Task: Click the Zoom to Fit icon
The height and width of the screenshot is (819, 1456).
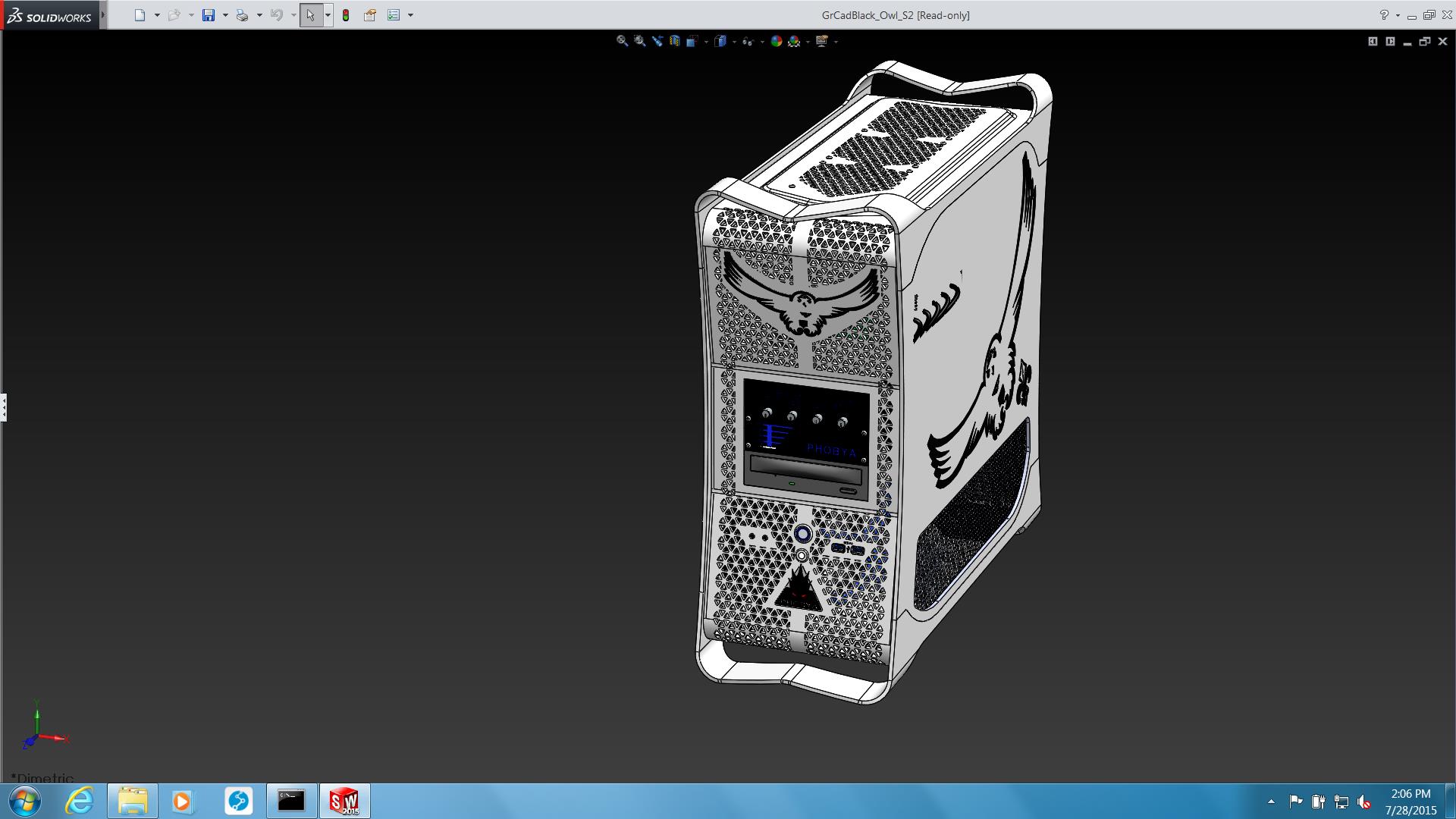Action: (622, 41)
